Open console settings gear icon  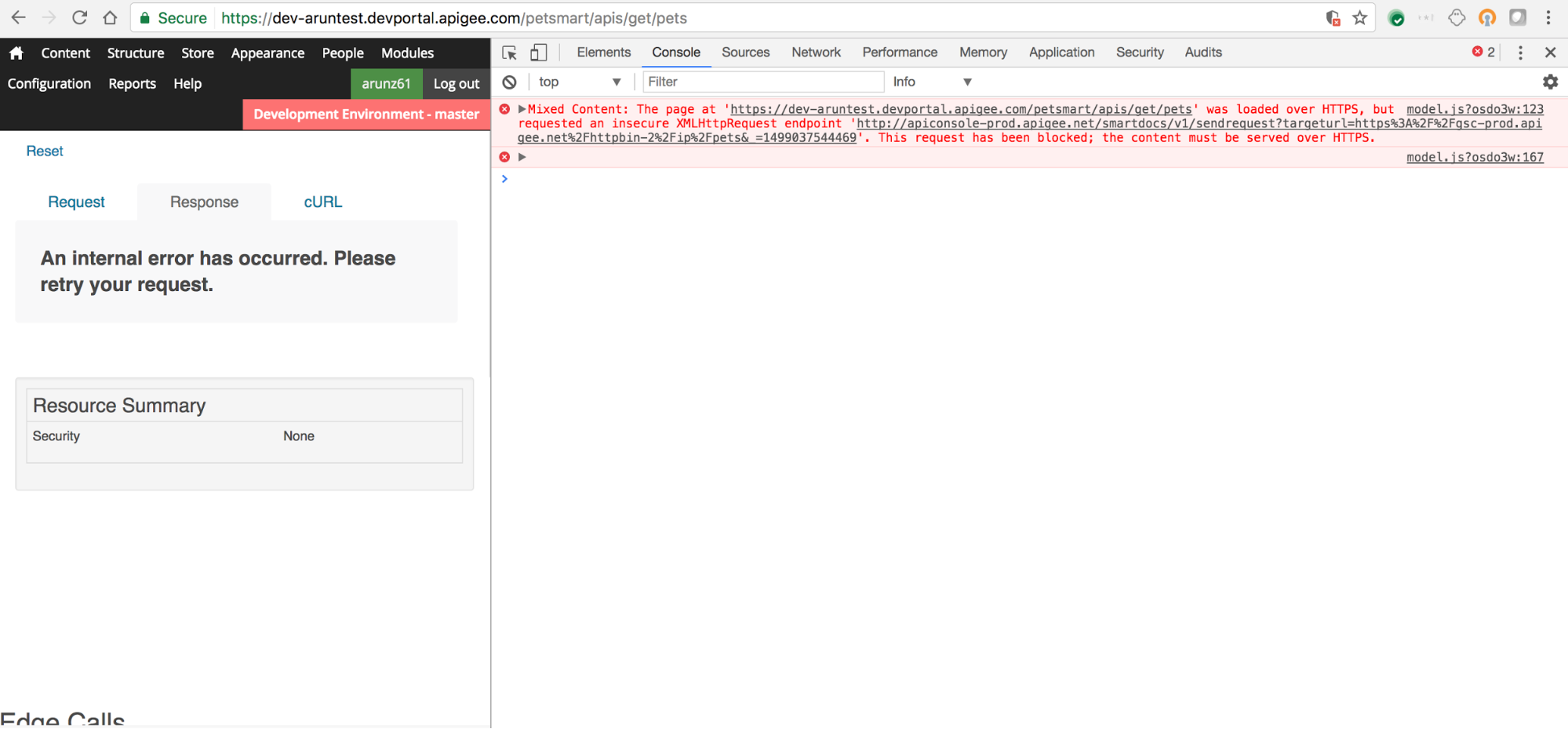1550,82
